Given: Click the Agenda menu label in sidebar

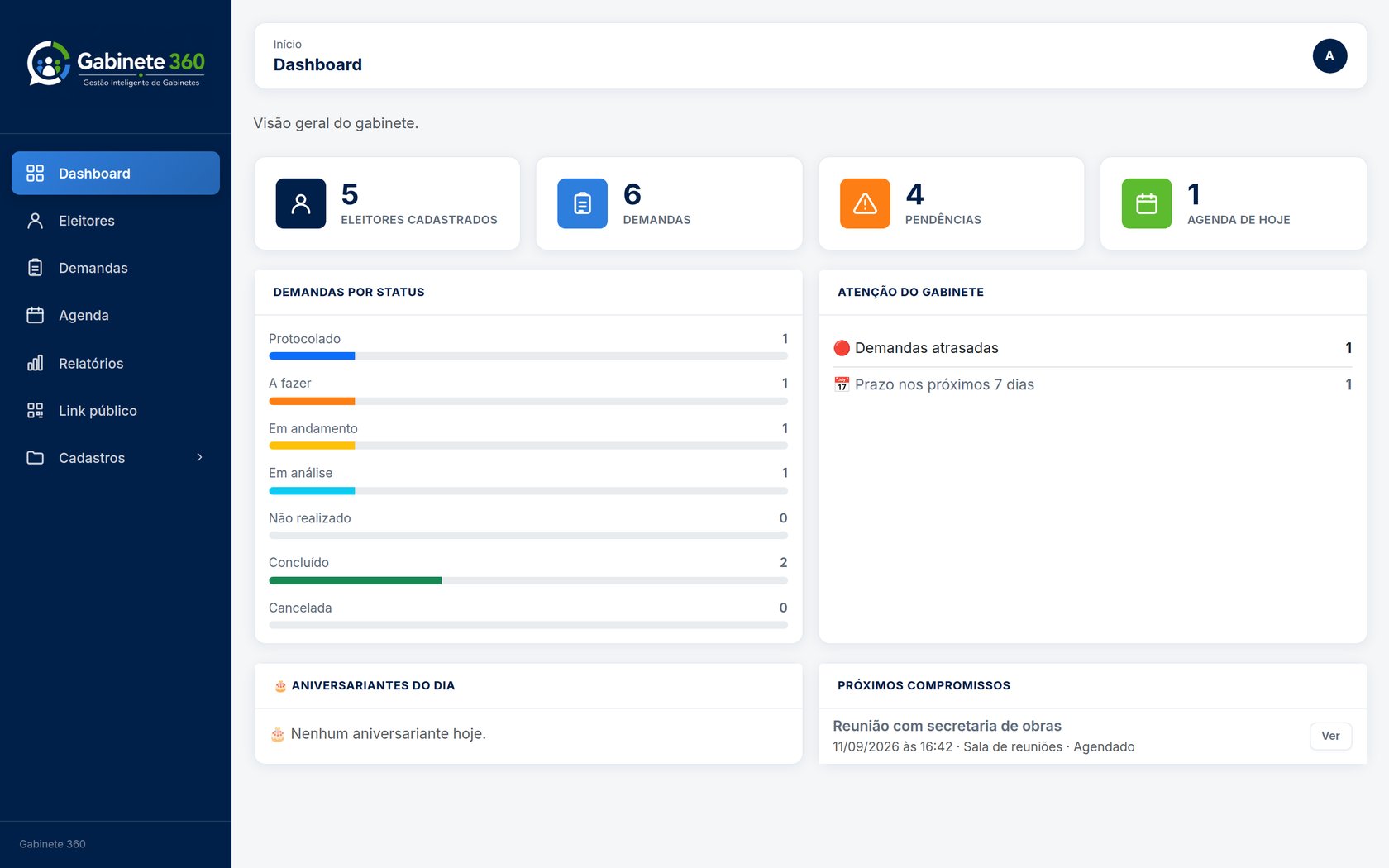Looking at the screenshot, I should click(x=84, y=315).
